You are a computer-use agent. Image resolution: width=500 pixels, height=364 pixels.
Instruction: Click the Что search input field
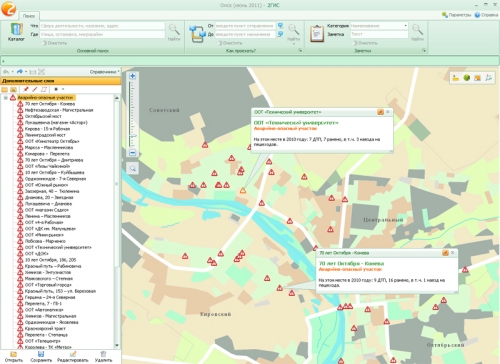pos(102,26)
